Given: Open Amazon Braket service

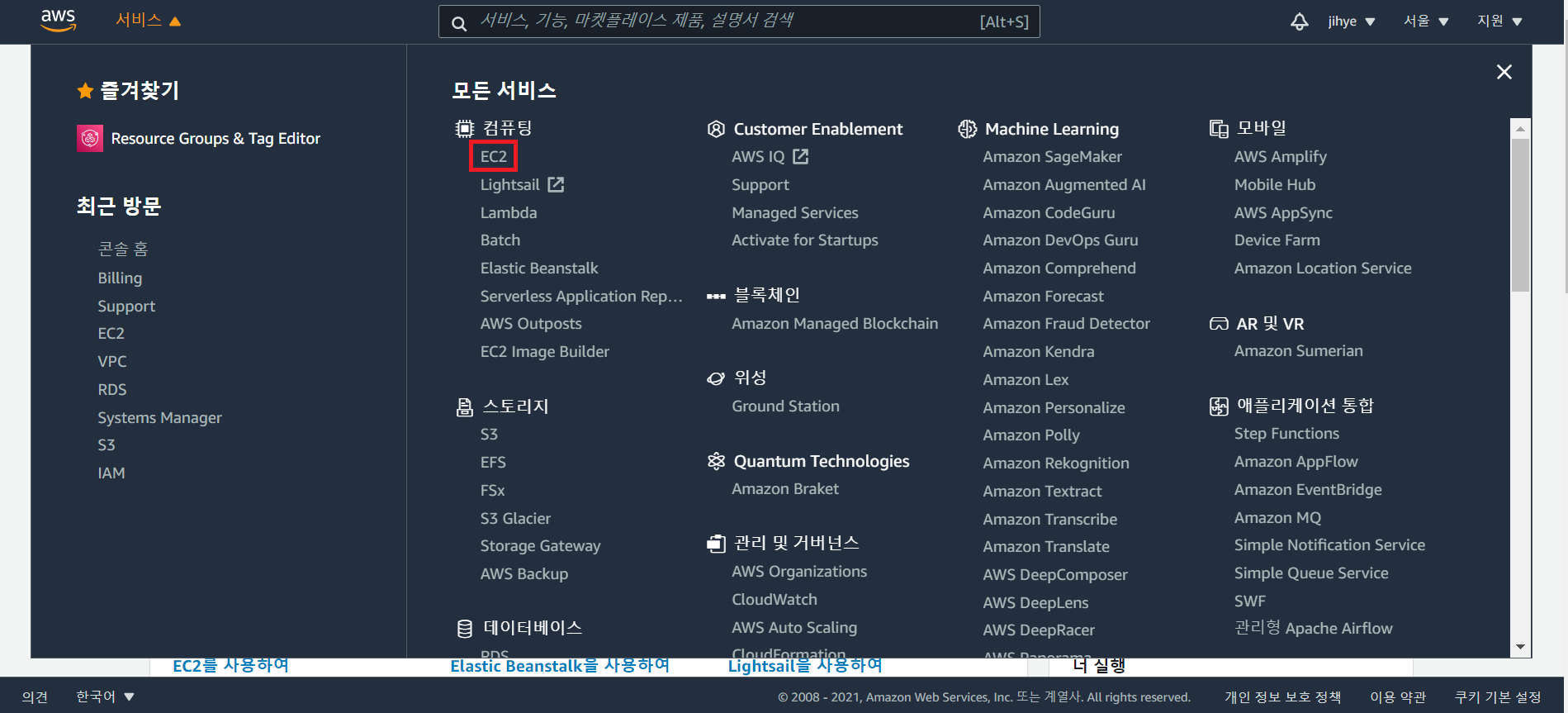Looking at the screenshot, I should pos(785,488).
